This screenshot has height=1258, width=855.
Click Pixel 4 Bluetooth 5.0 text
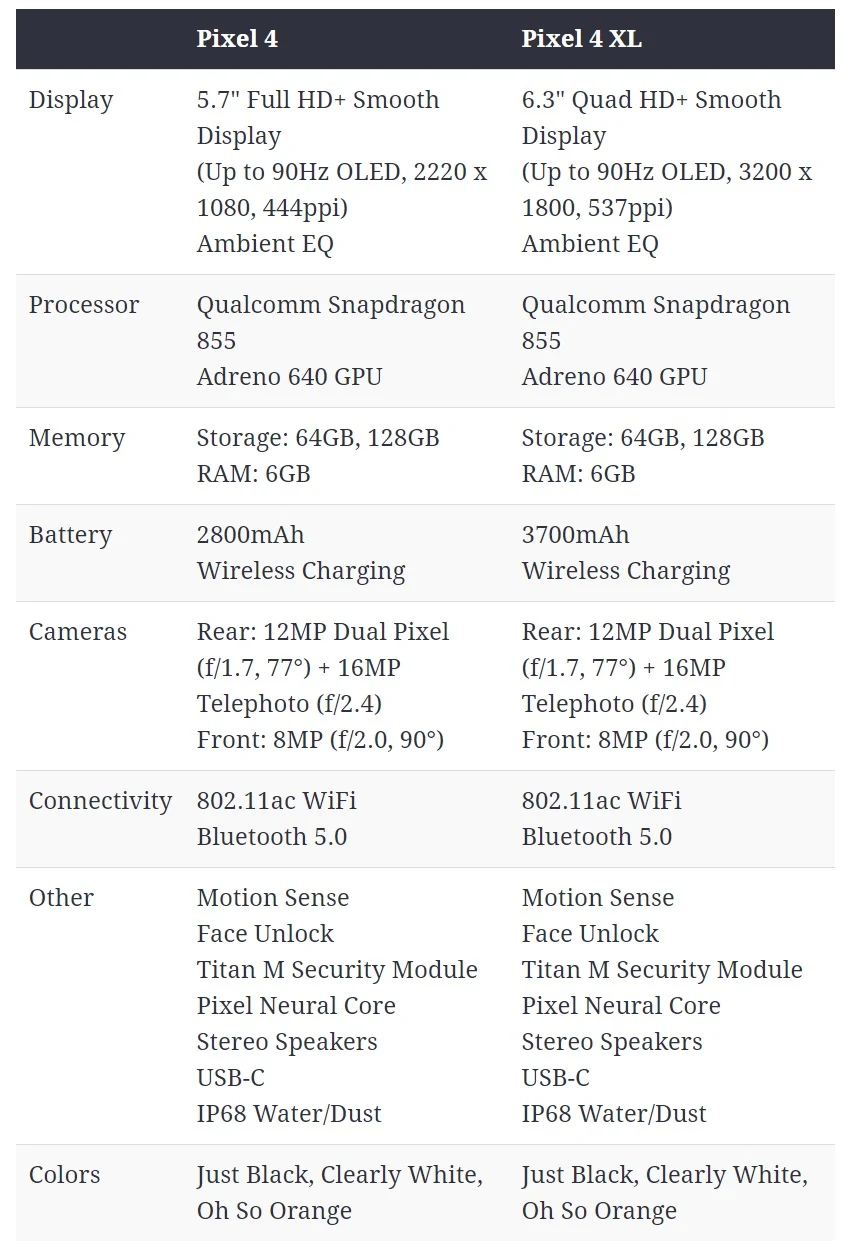coord(272,837)
